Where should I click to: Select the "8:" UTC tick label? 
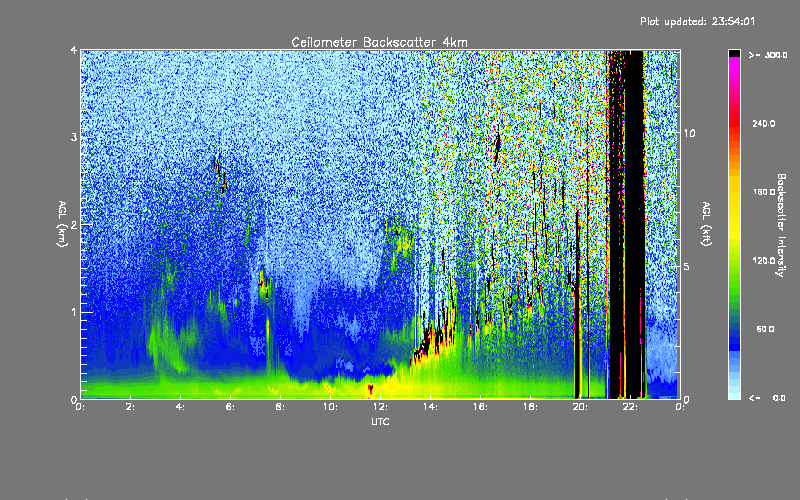point(281,407)
